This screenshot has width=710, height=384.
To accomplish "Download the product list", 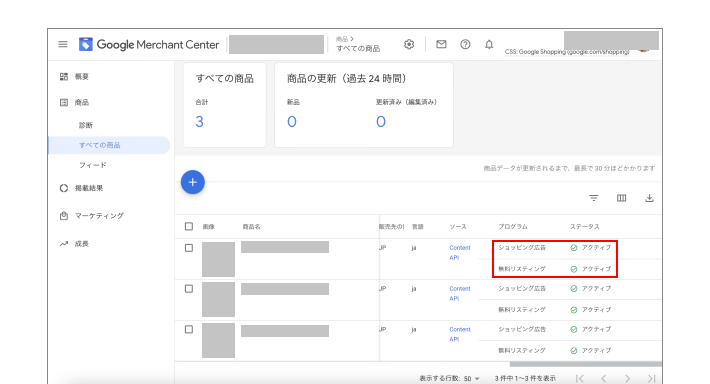I will 649,198.
